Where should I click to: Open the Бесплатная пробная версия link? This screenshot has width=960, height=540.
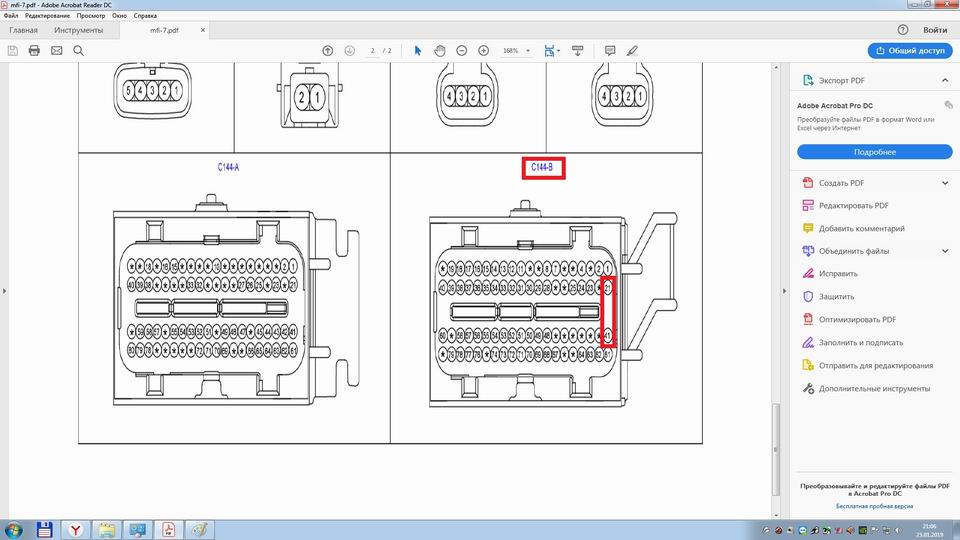(x=874, y=507)
